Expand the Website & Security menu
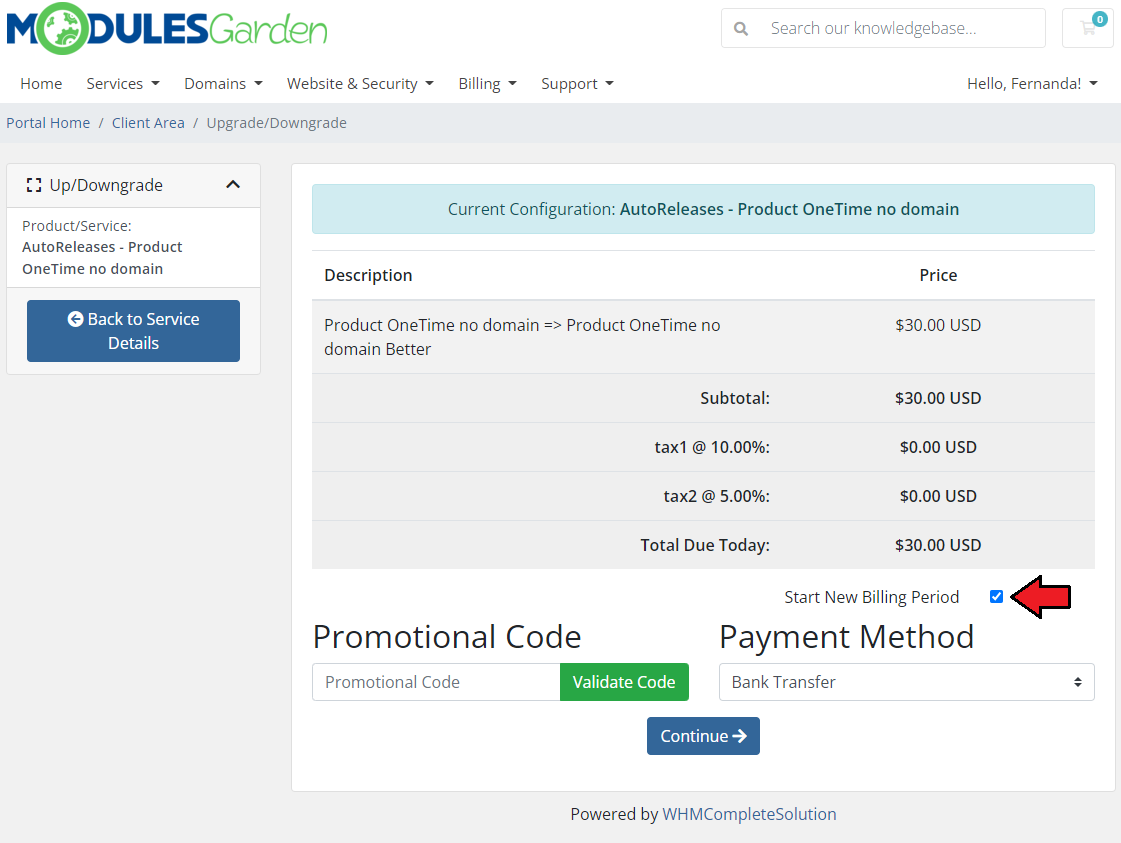 (360, 84)
